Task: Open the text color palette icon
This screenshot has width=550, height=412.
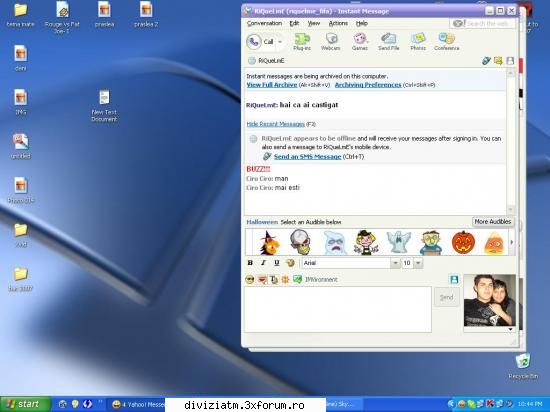Action: (290, 263)
